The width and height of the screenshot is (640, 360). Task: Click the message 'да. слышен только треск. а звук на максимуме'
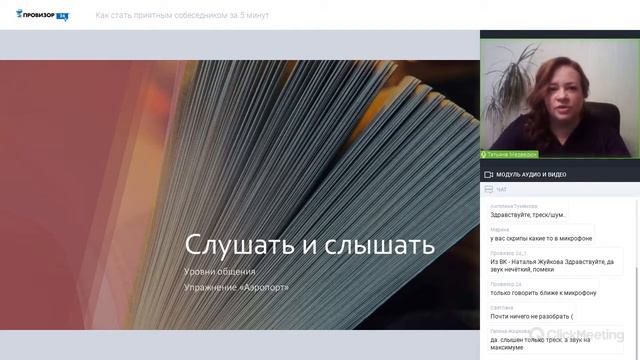click(540, 344)
